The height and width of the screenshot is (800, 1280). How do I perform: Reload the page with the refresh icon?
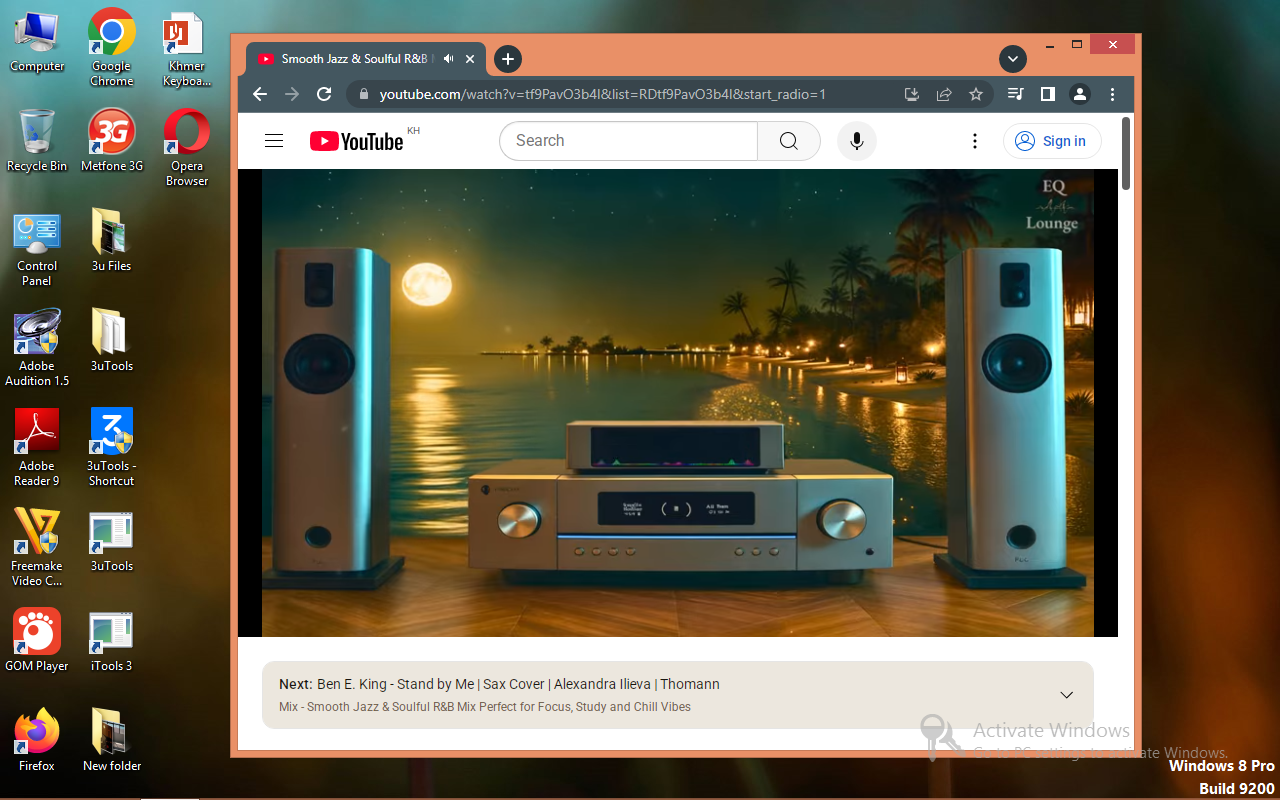pos(324,94)
